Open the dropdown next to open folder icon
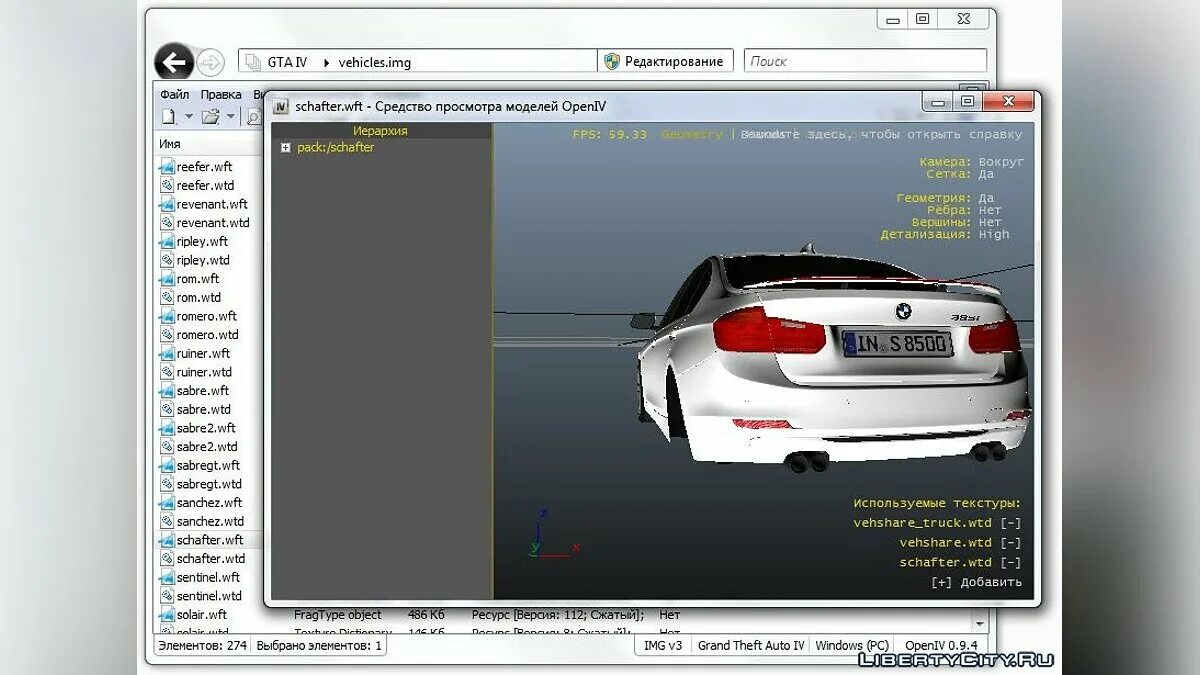Viewport: 1200px width, 675px height. tap(230, 117)
